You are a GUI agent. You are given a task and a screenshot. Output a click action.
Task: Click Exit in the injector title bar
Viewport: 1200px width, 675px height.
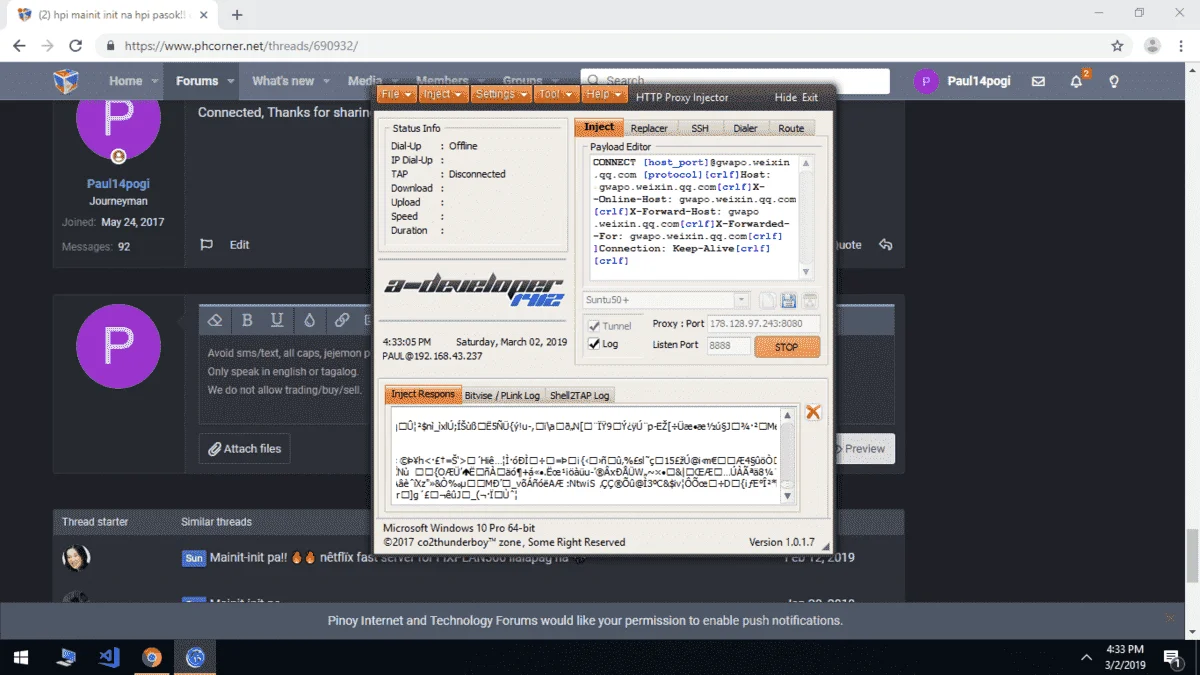pos(810,98)
